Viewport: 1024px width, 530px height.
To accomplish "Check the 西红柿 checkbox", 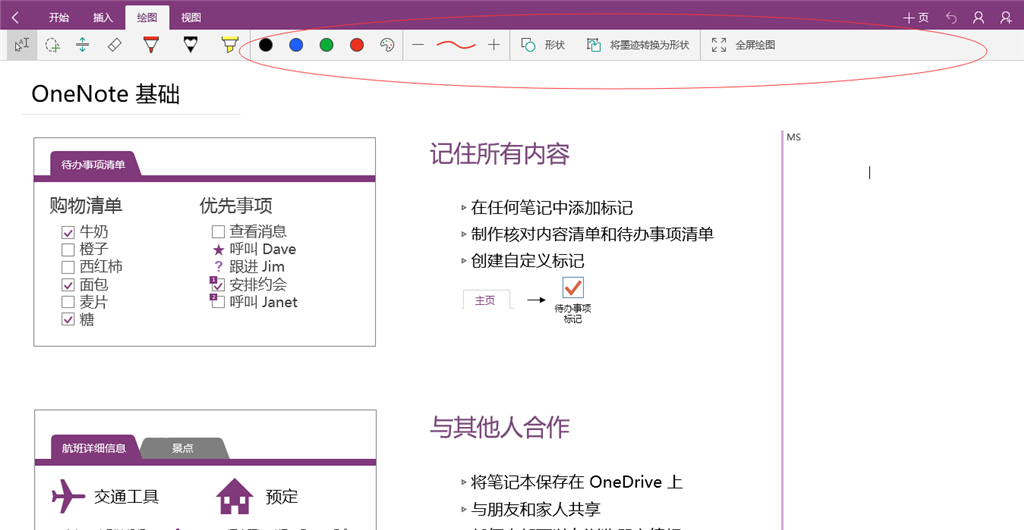I will coord(68,267).
